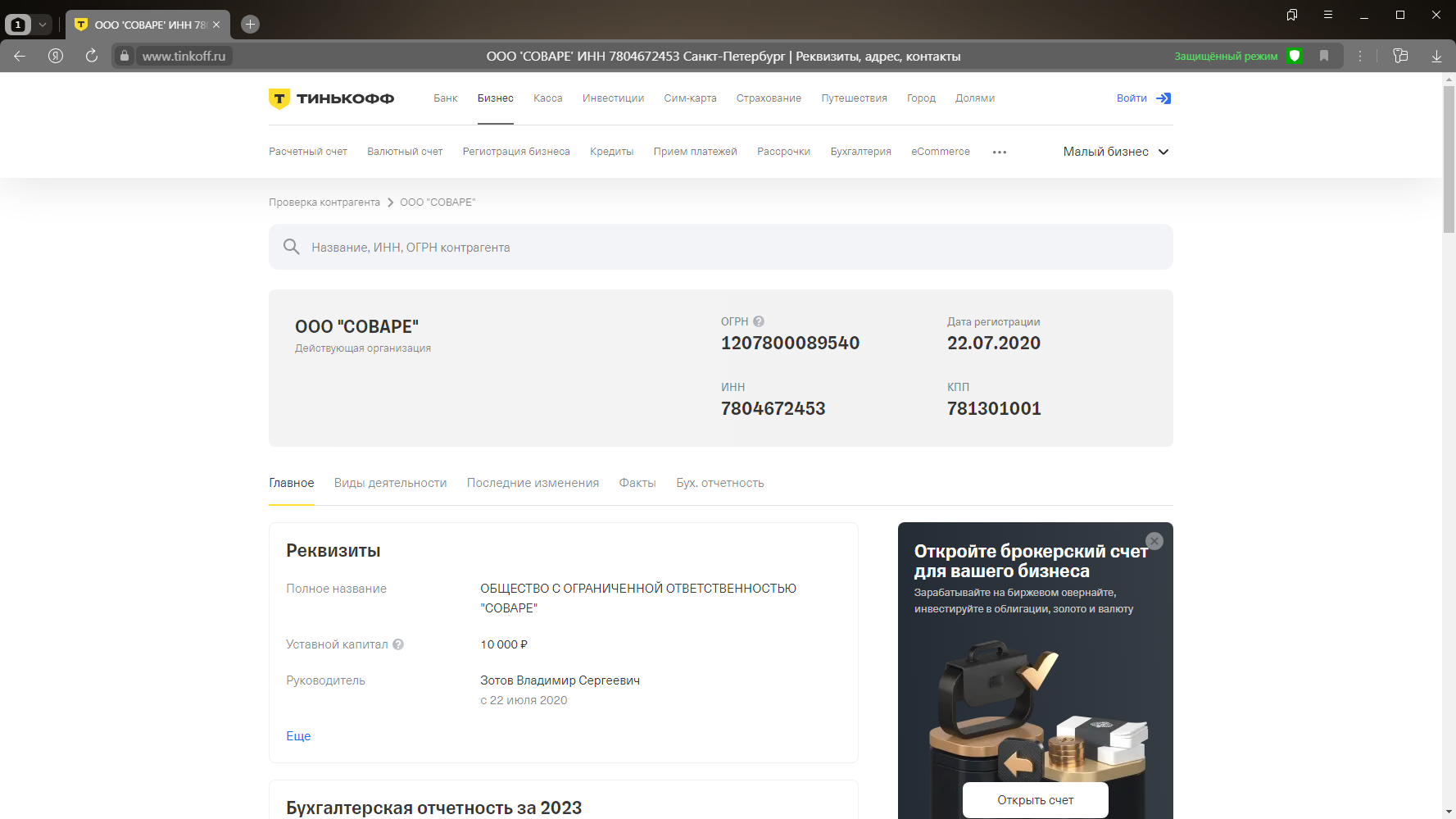The image size is (1456, 819).
Task: Open Расчетный счет page
Action: pos(308,152)
